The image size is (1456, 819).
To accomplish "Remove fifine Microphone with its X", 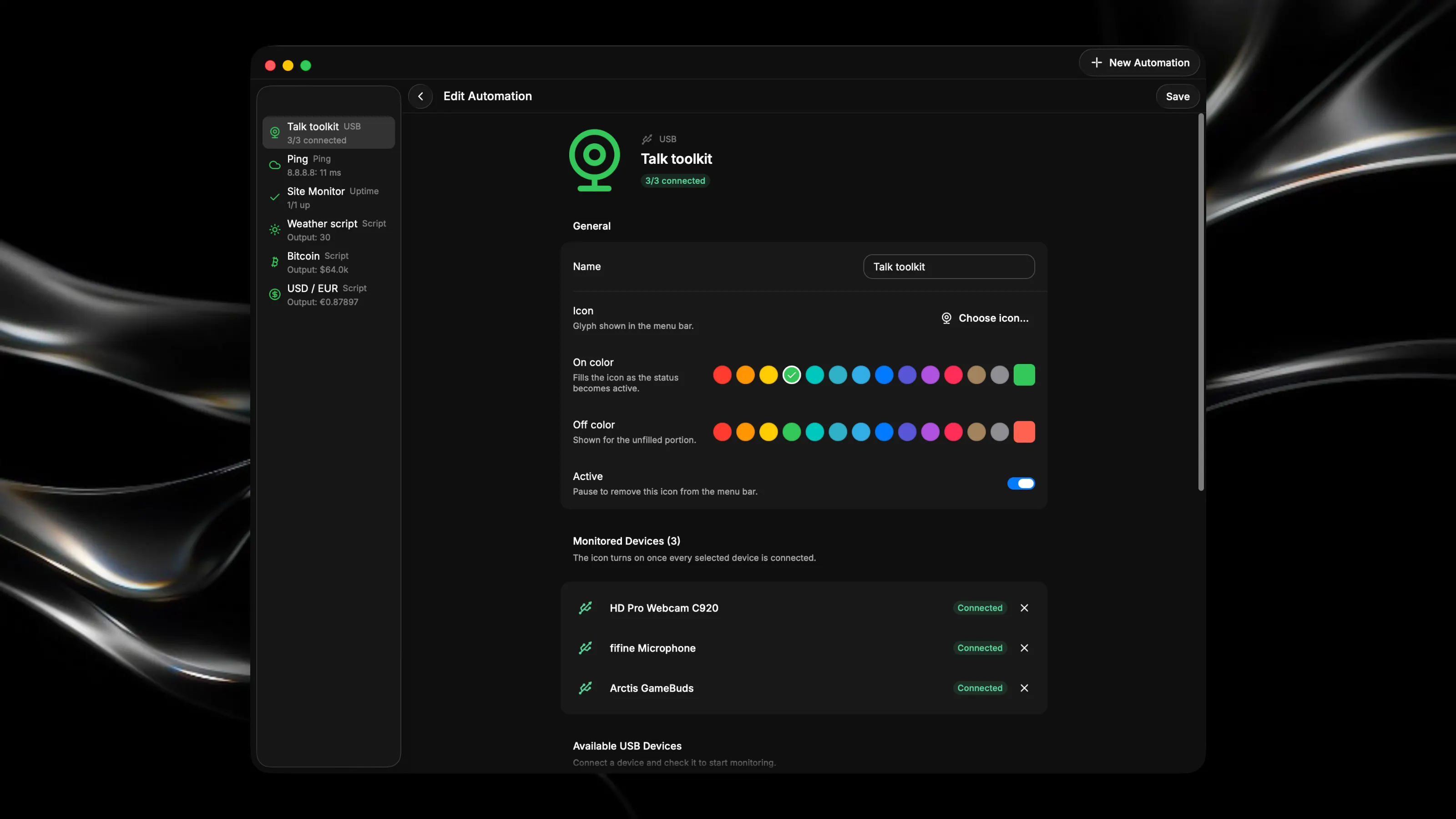I will [x=1024, y=648].
